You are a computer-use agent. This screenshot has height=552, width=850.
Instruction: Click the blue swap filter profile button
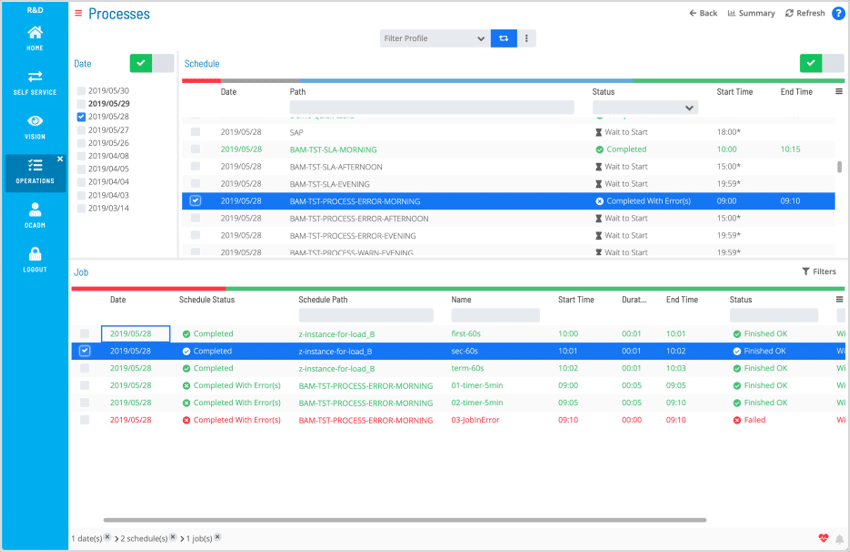(504, 38)
